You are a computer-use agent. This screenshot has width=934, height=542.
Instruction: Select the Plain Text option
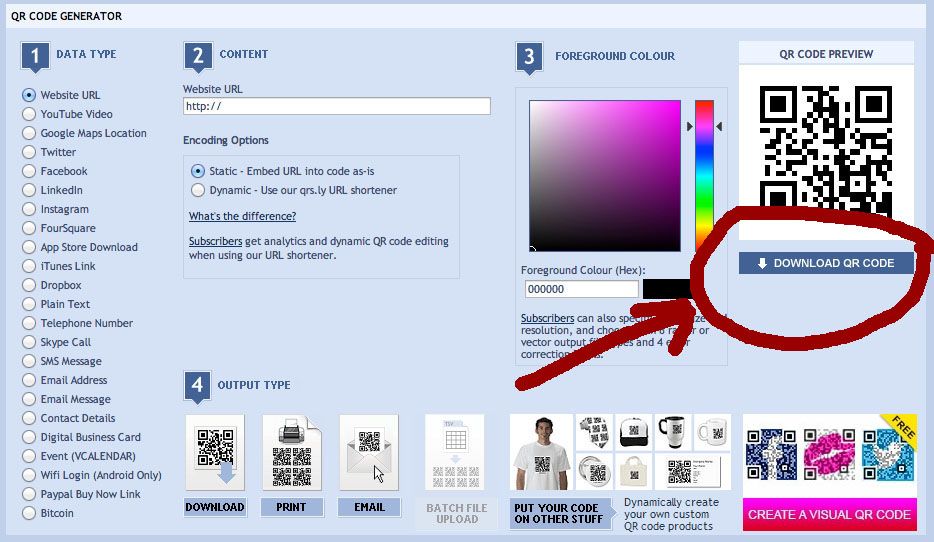[x=29, y=304]
